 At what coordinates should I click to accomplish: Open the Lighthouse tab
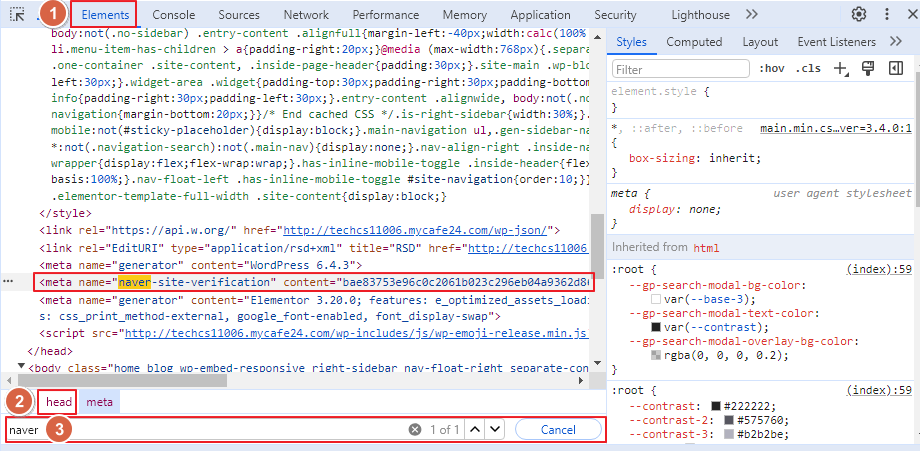click(701, 15)
